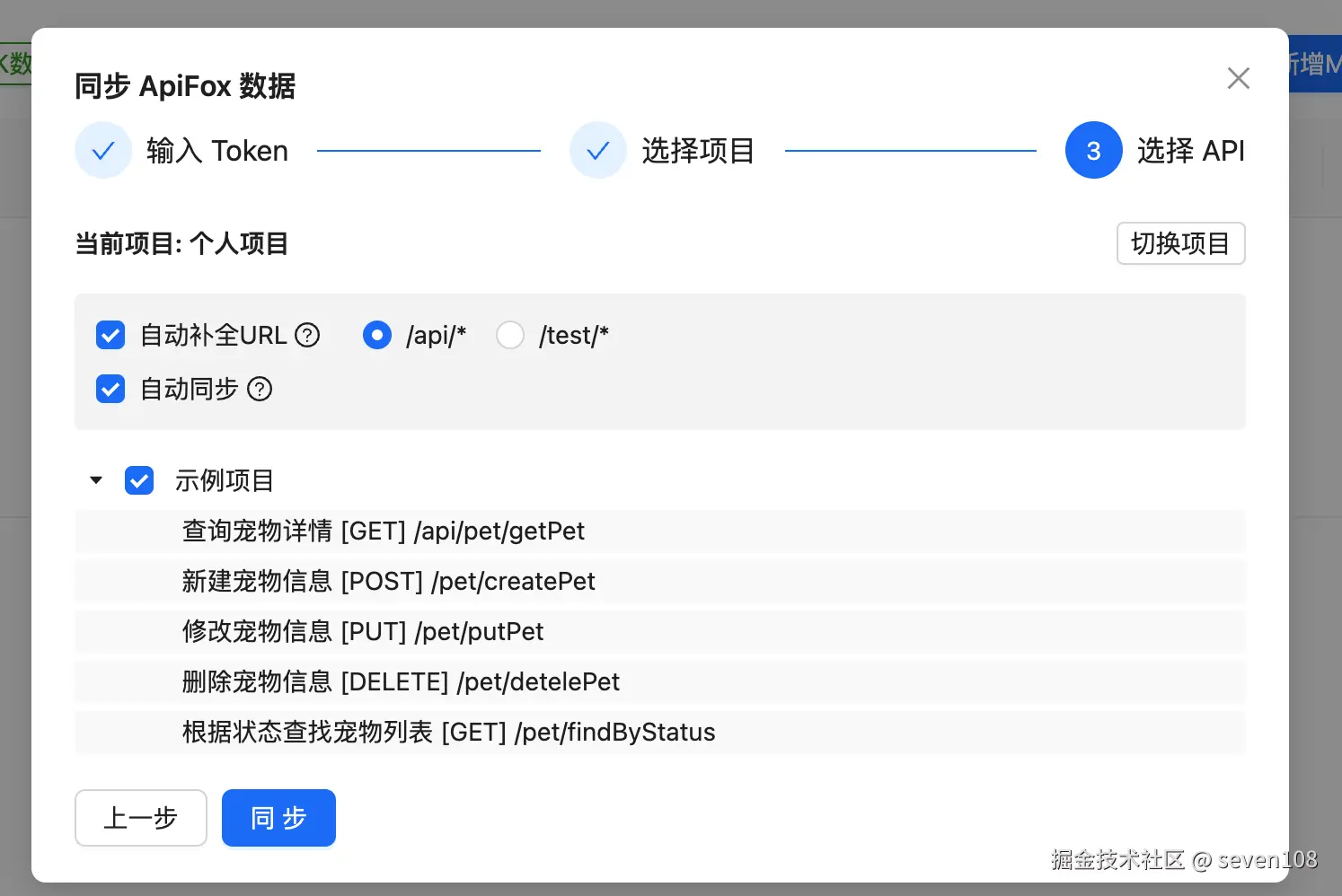Select the /api/* radio option
The image size is (1342, 896).
pyautogui.click(x=377, y=335)
